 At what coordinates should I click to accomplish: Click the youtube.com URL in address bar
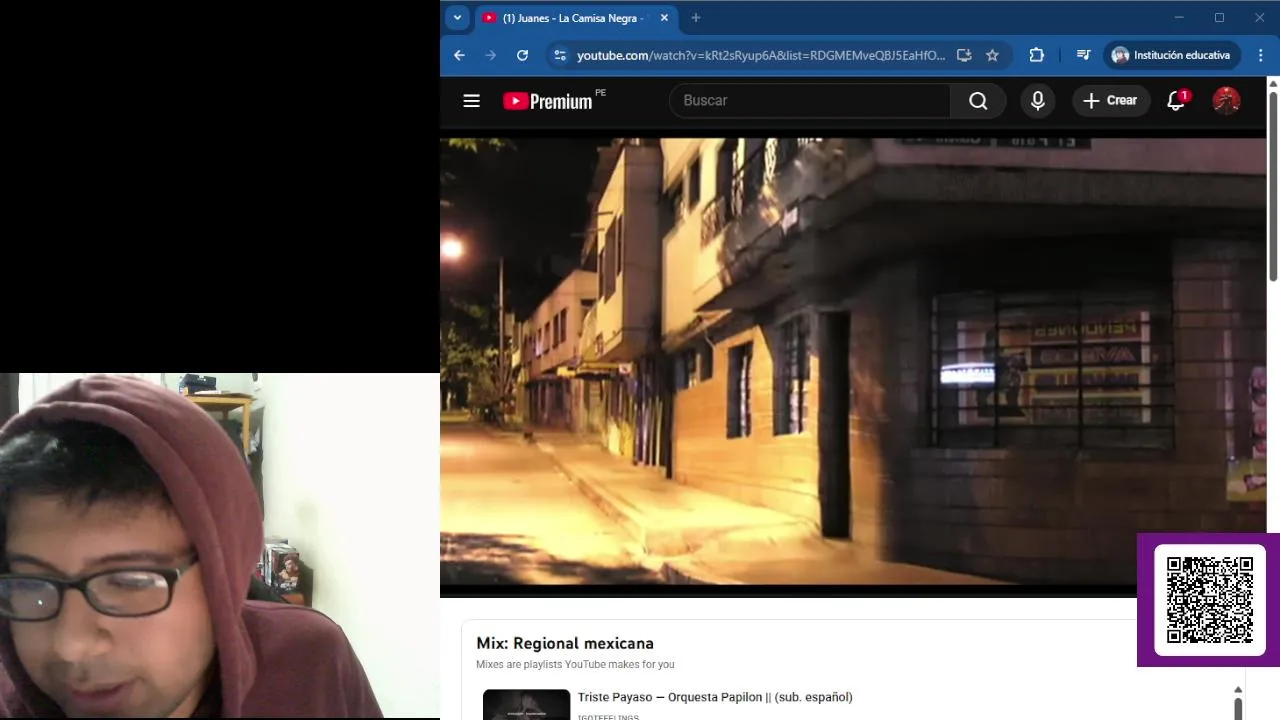tap(761, 55)
